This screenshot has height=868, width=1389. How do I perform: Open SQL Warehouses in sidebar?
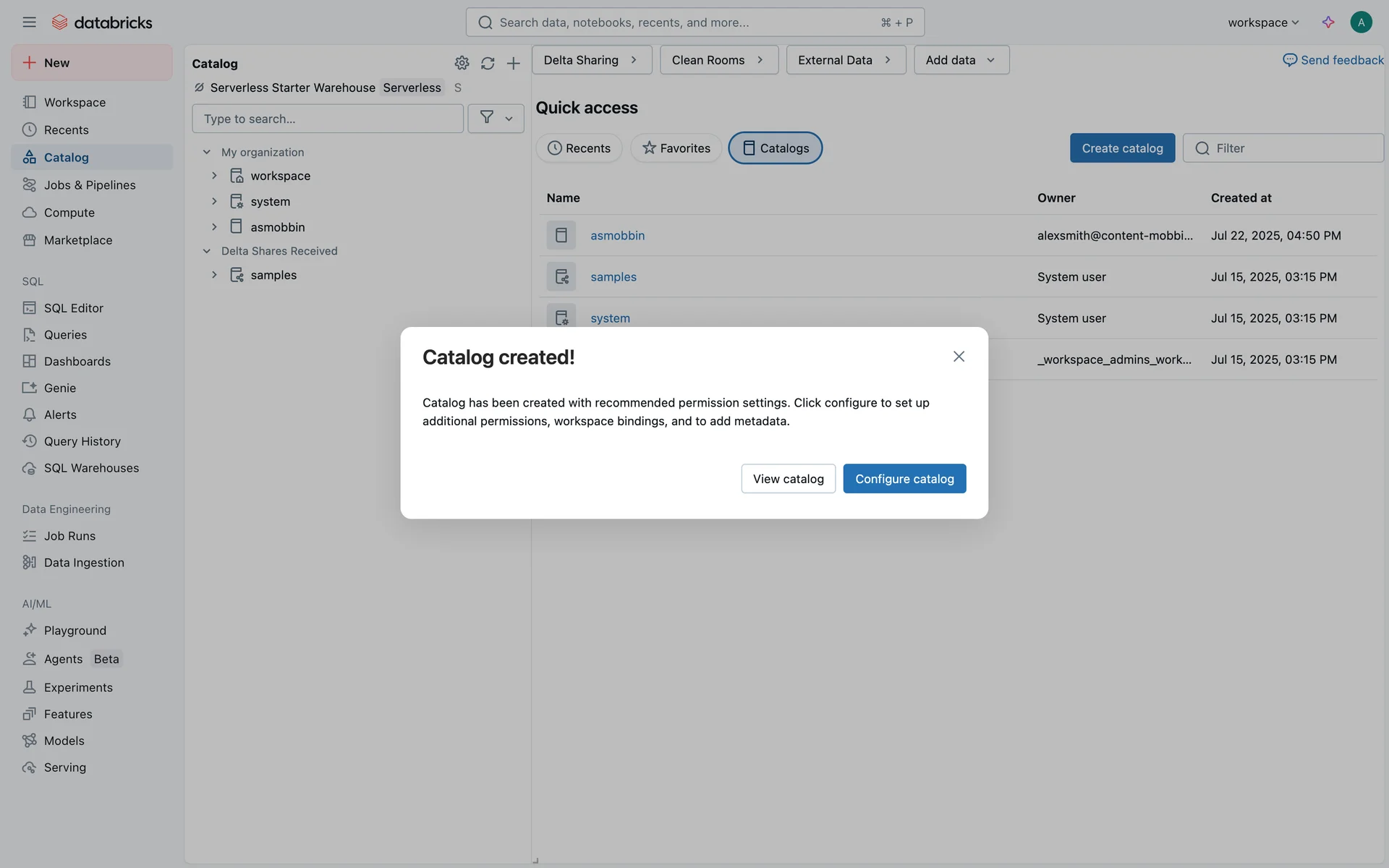pos(91,468)
